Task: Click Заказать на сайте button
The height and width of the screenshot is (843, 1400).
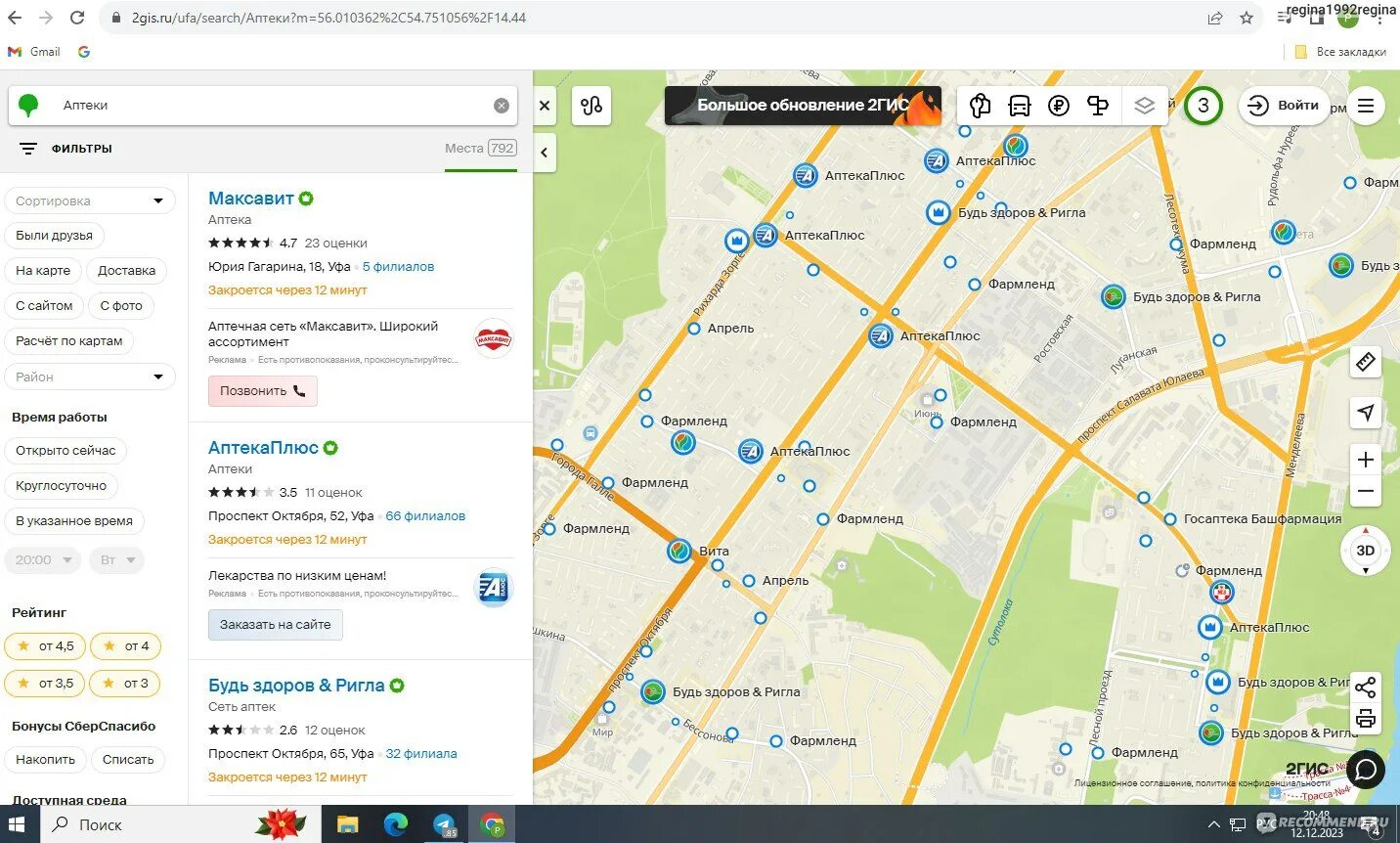Action: coord(276,625)
